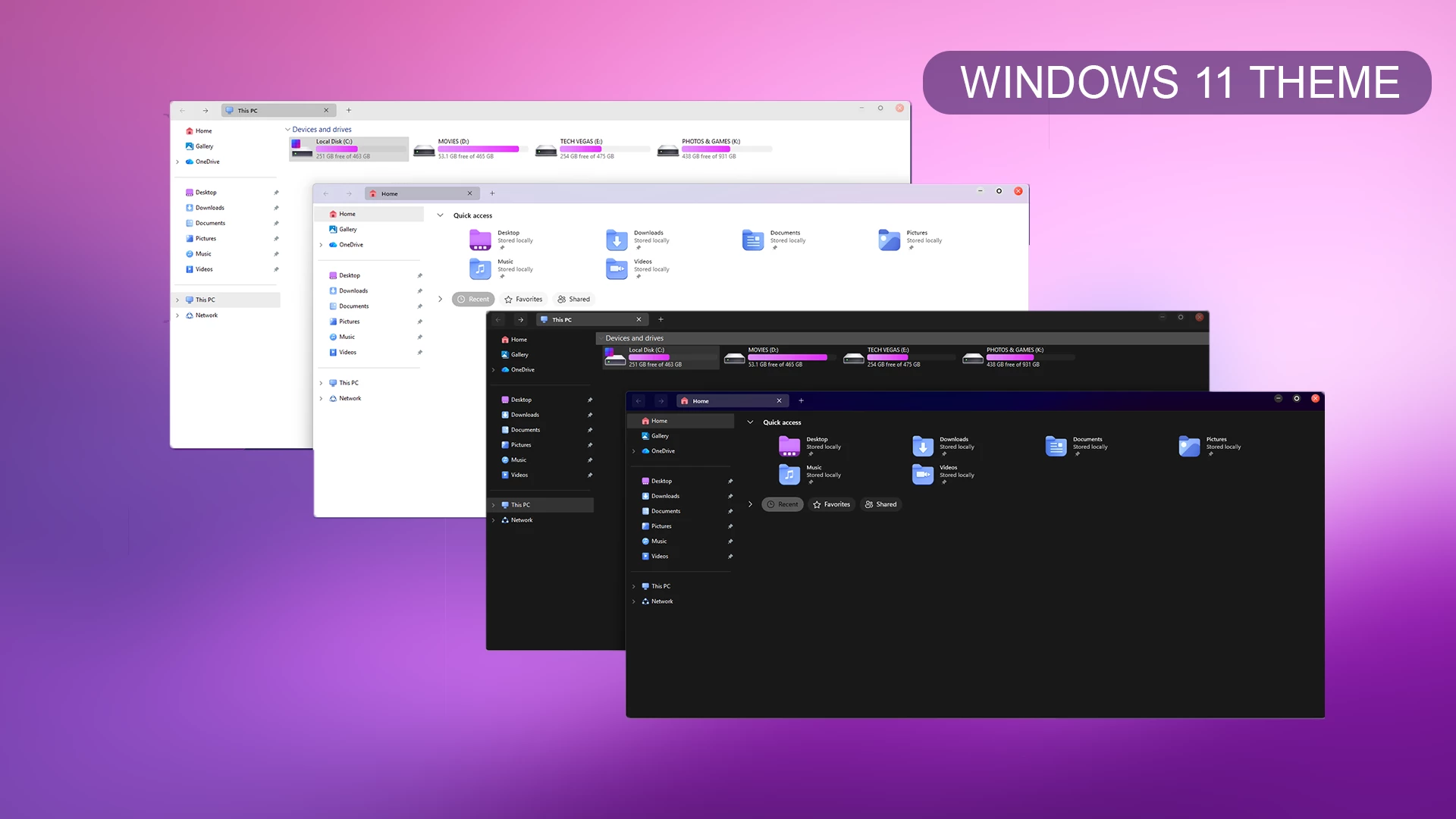Open Downloads folder in front dark window Quick access
The width and height of the screenshot is (1456, 819).
[943, 446]
